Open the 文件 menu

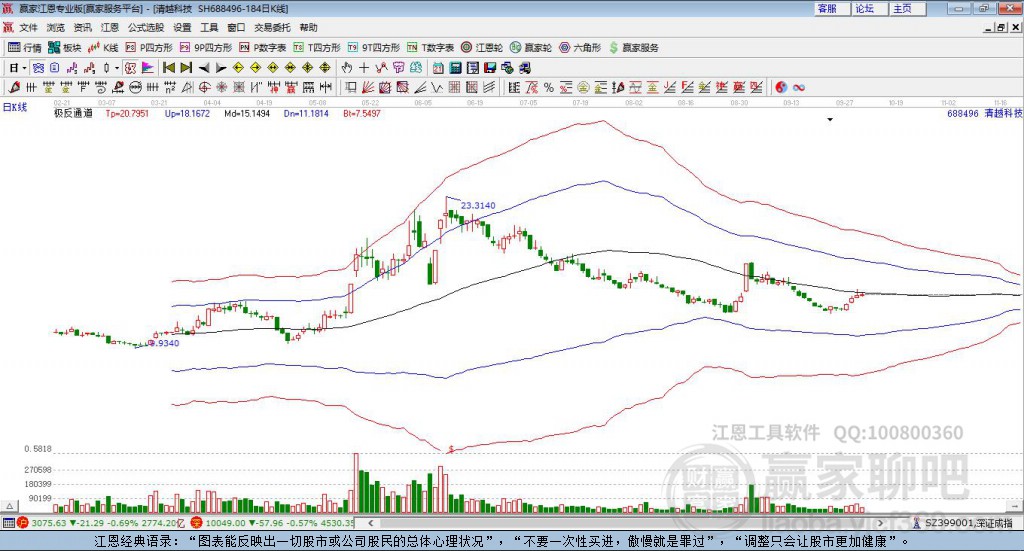(x=29, y=27)
